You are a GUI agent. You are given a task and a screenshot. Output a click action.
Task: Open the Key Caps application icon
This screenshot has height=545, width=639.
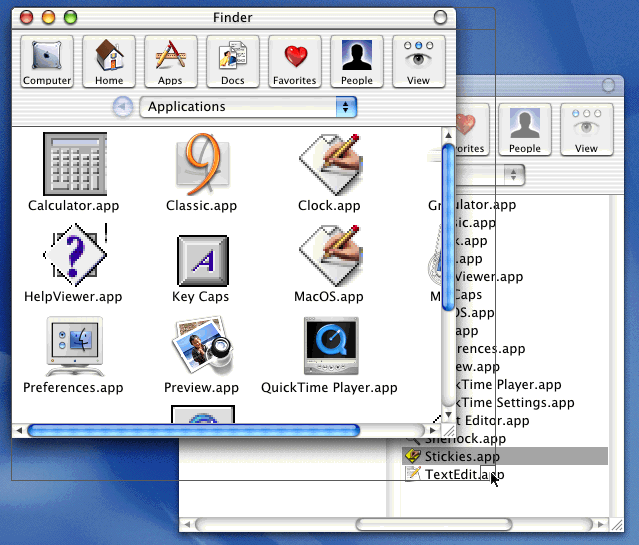(x=201, y=261)
